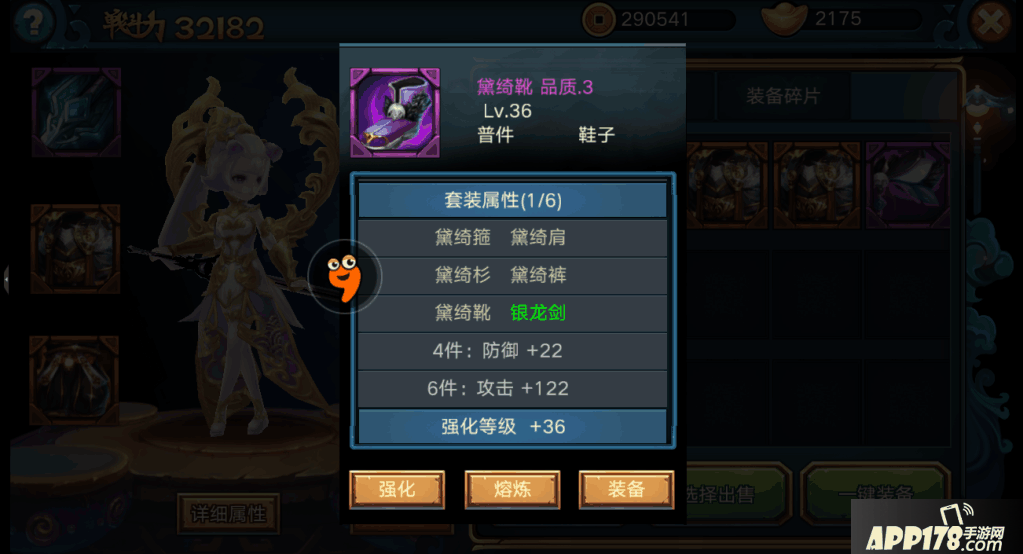Select the middle-left equipped armor slot
The height and width of the screenshot is (554, 1023).
[76, 249]
